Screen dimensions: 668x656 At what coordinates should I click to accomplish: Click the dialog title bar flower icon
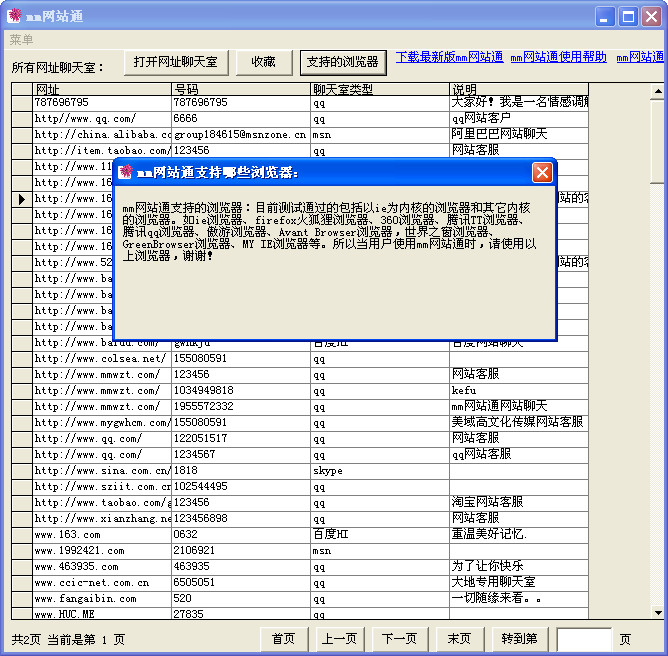(125, 172)
